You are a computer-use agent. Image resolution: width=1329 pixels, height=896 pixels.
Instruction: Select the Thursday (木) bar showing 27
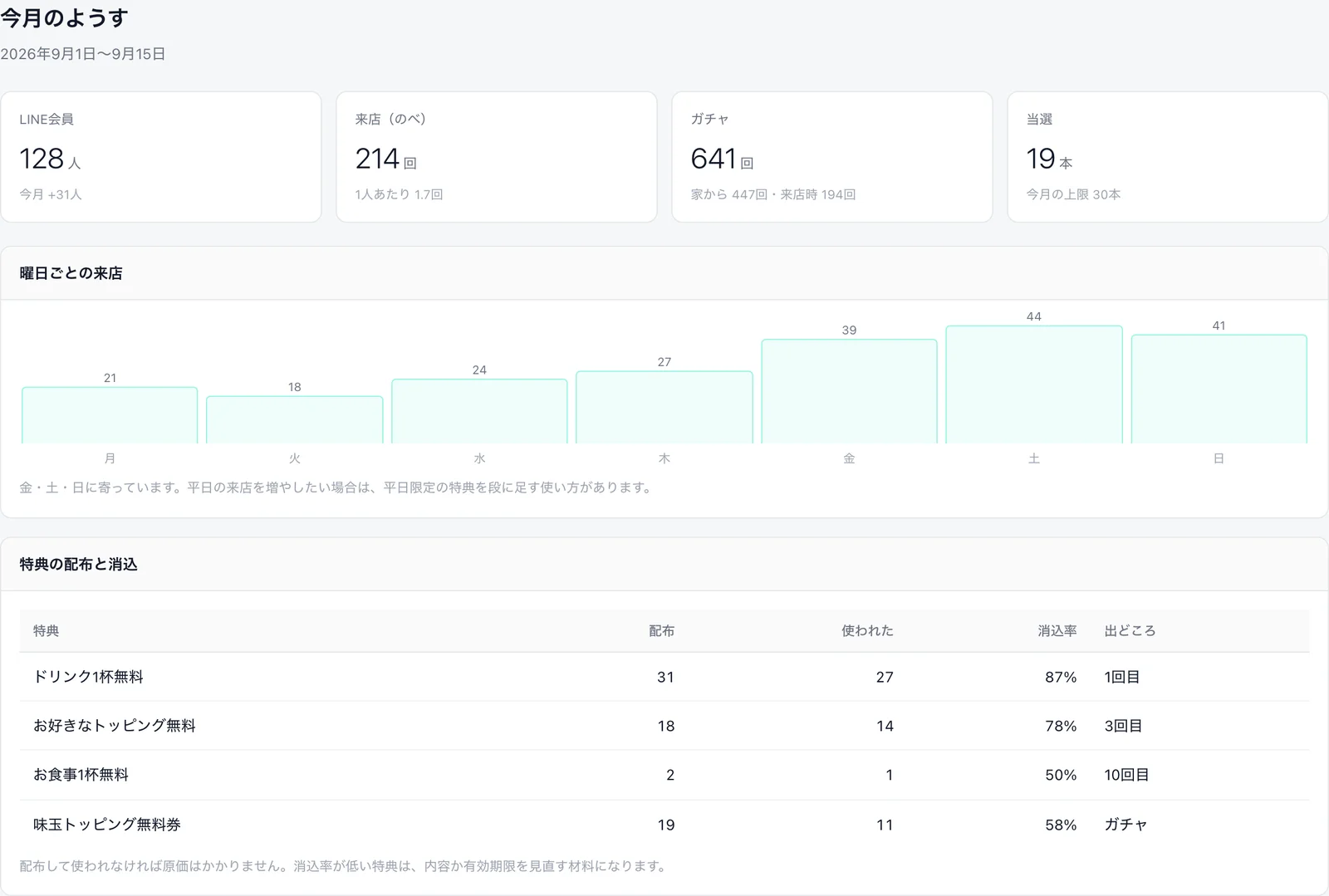point(664,407)
